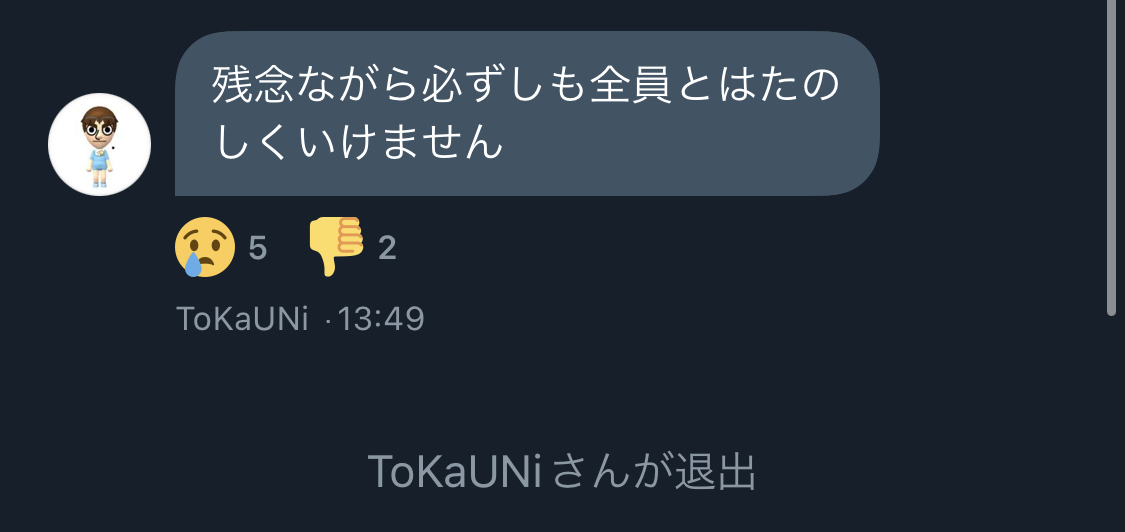Tap the thumbs down emoji reaction
The image size is (1125, 532).
(x=336, y=246)
